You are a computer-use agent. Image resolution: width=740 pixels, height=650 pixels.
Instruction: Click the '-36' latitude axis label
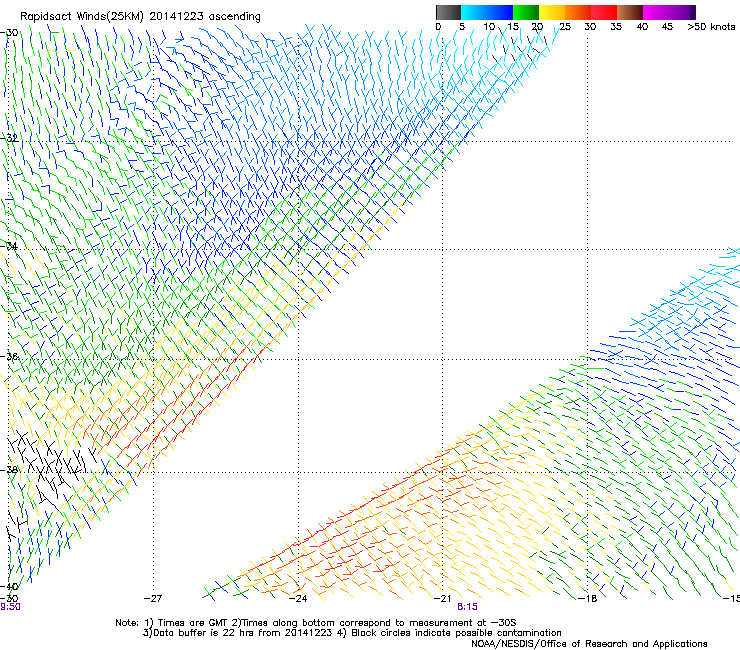9,356
